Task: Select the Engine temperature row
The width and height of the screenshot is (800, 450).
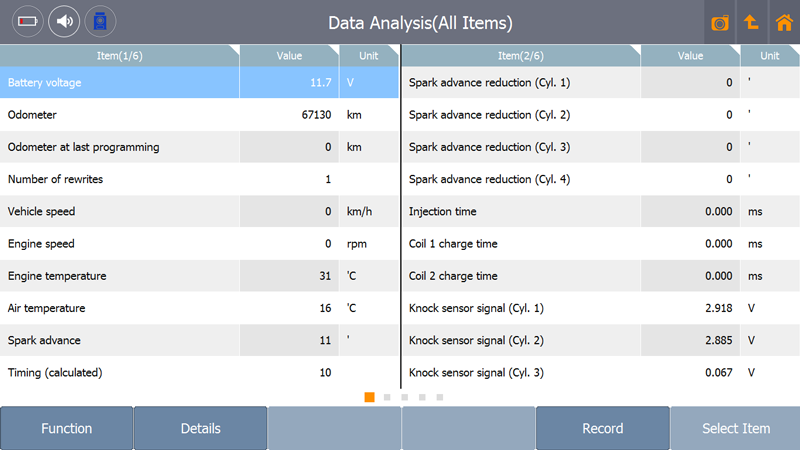Action: (199, 276)
